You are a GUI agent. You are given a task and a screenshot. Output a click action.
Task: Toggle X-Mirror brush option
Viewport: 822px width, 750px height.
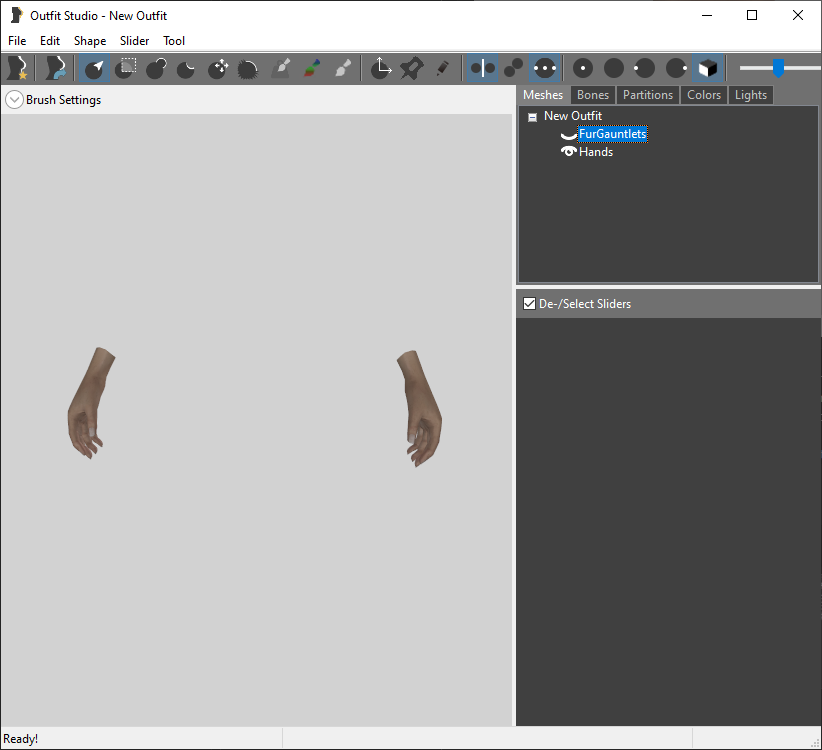point(482,68)
